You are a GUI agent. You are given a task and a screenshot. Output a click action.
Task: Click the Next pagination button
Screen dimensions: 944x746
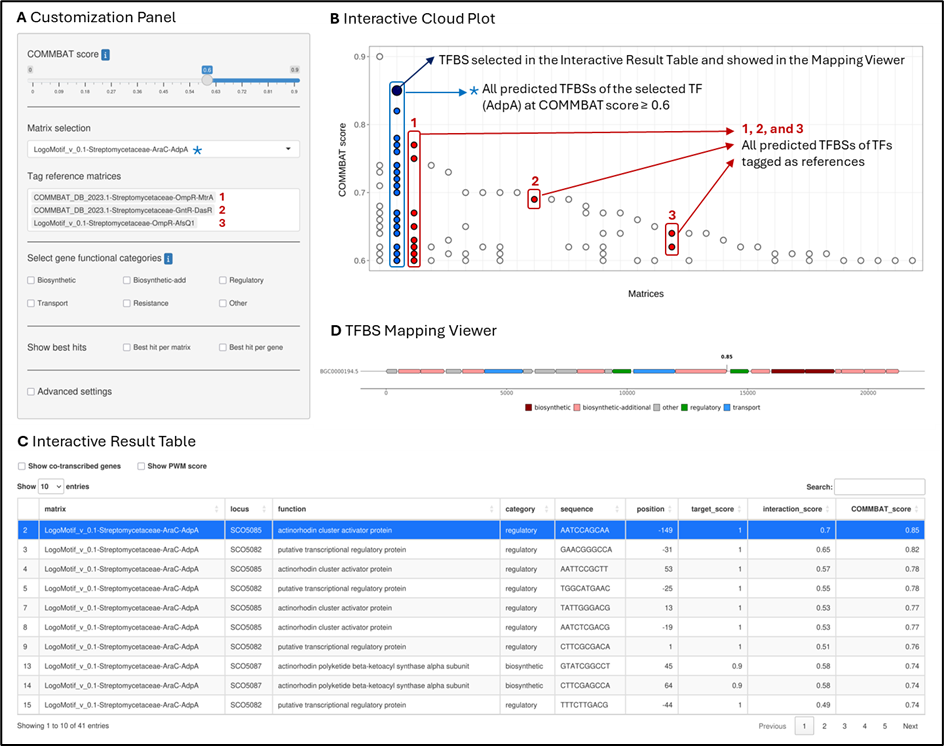(x=910, y=726)
